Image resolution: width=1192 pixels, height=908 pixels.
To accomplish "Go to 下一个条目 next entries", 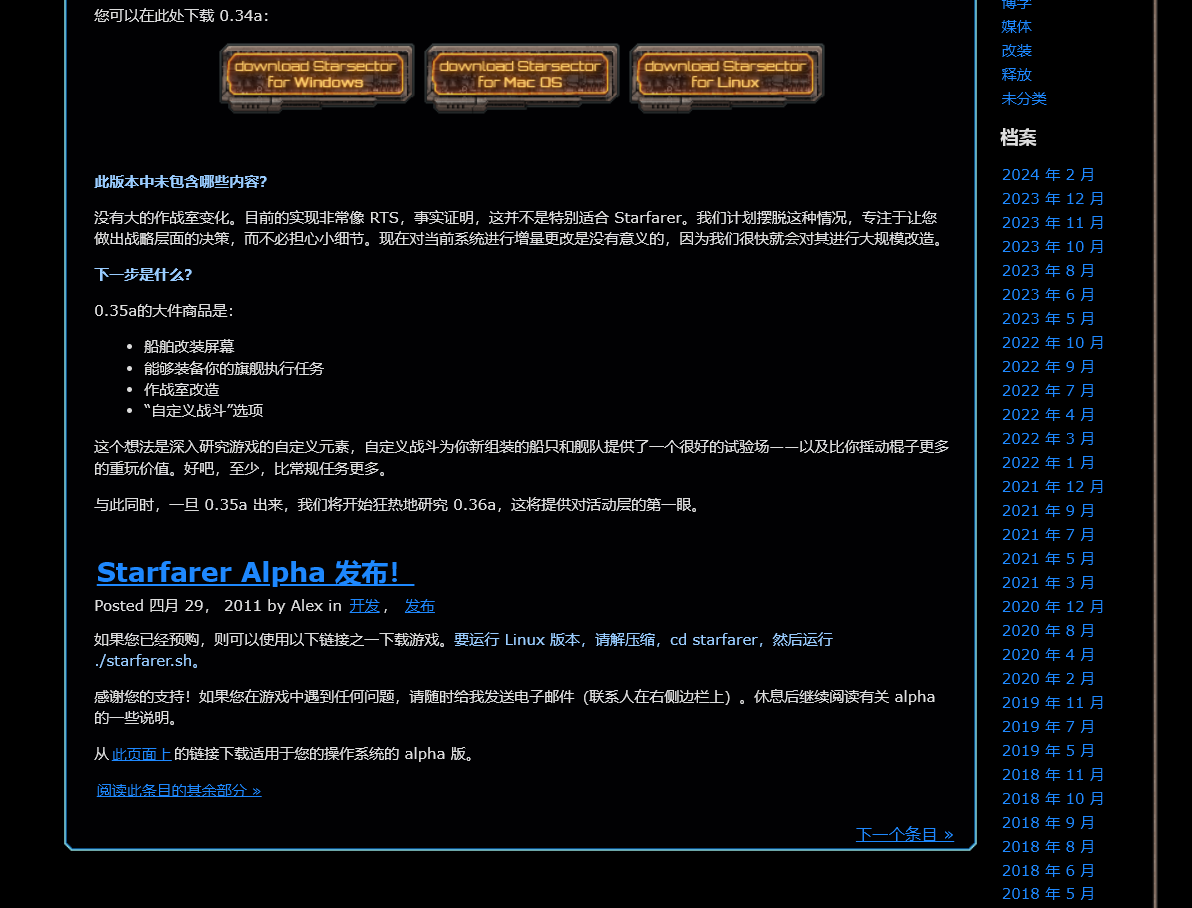I will (904, 834).
